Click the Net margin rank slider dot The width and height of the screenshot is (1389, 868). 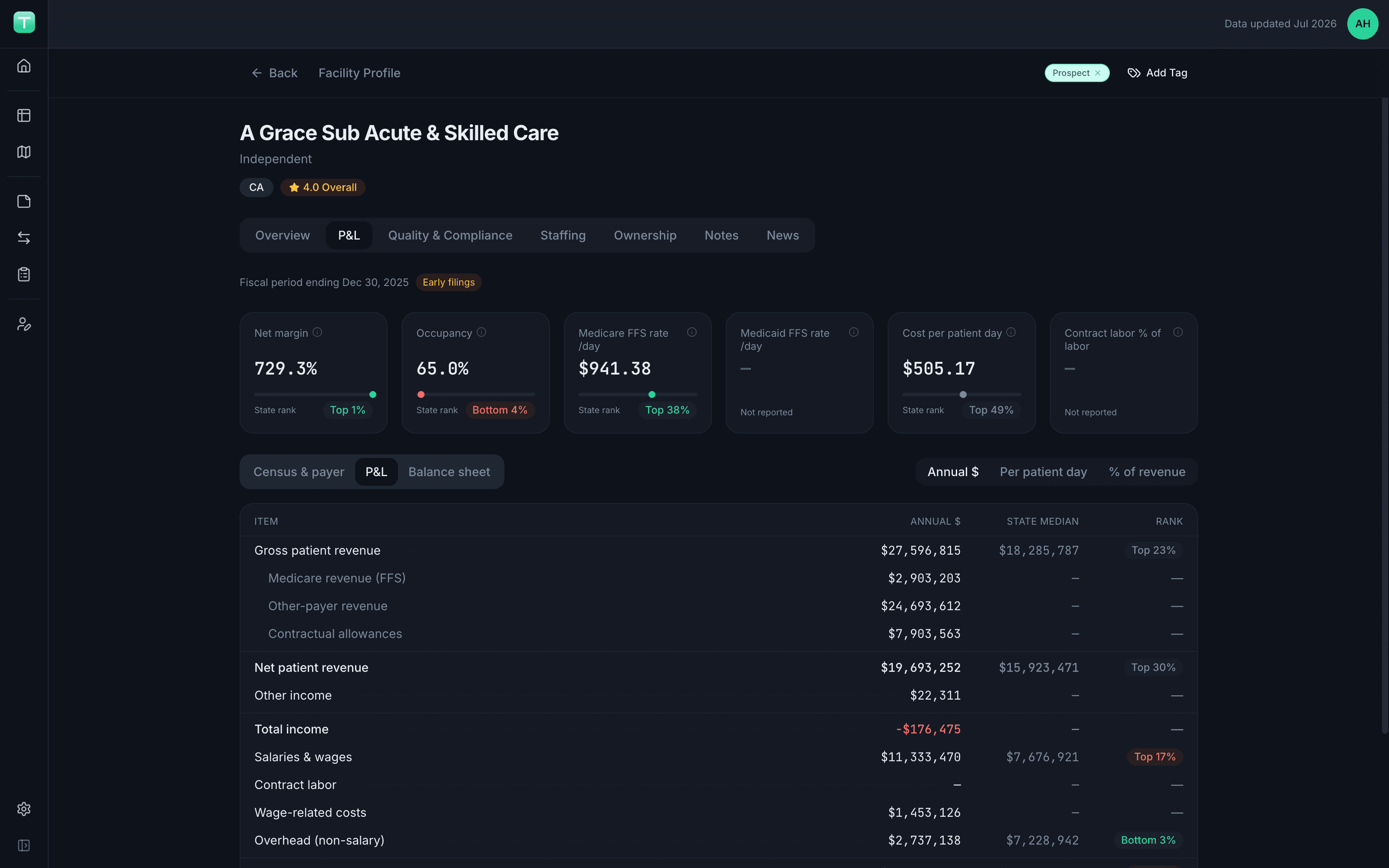point(372,395)
